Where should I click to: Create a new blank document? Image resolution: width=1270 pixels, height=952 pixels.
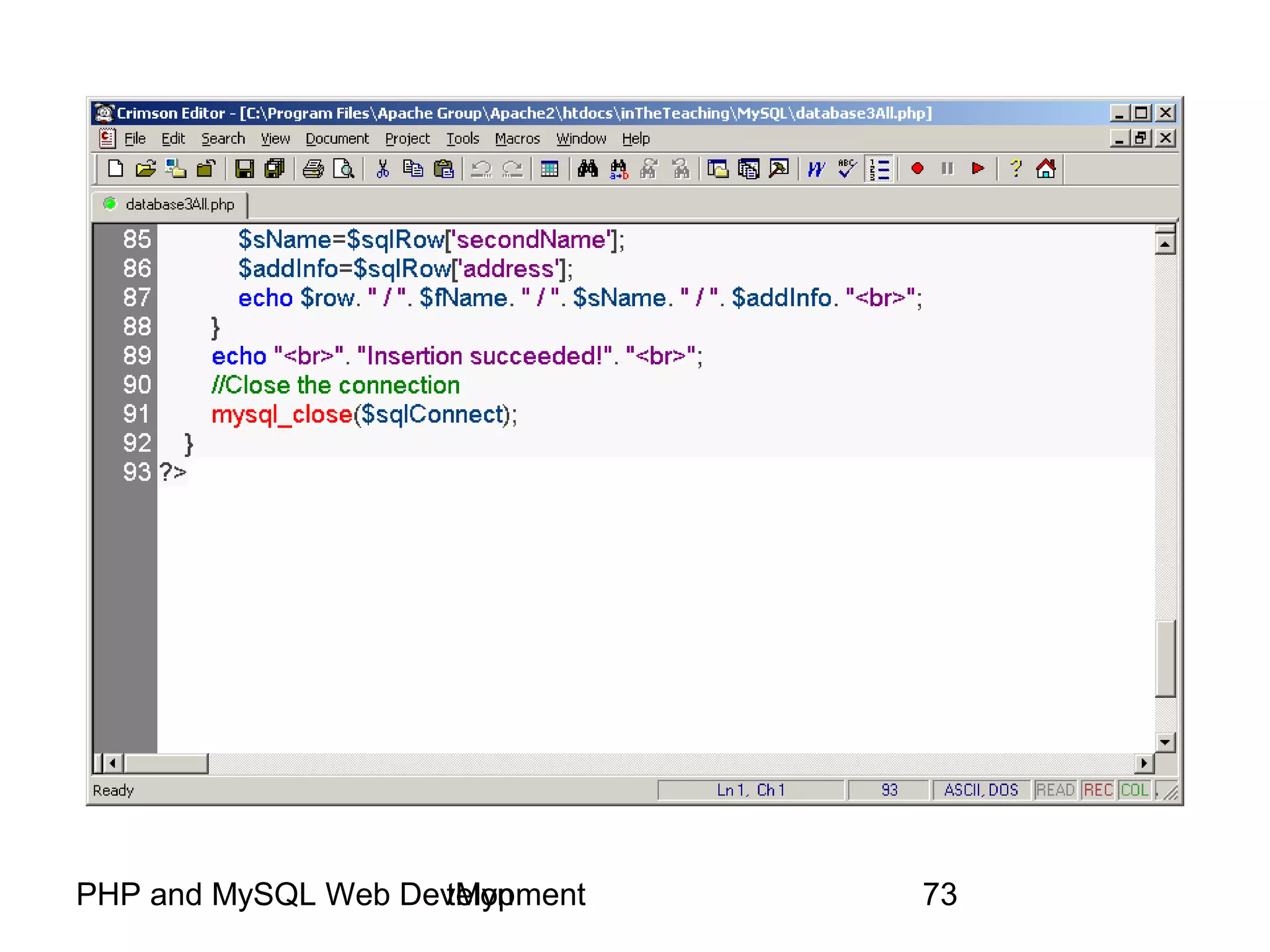pos(116,169)
